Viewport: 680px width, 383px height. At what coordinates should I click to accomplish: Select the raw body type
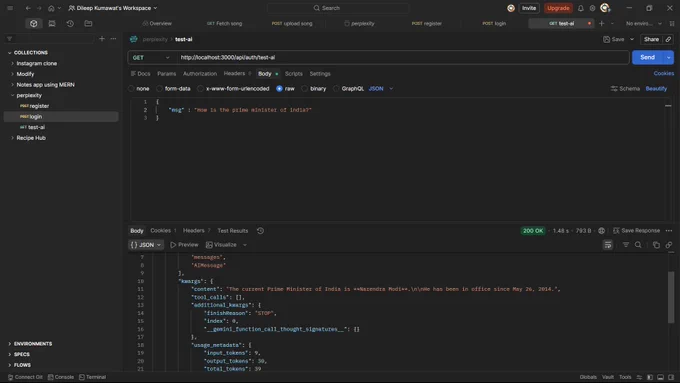coord(279,88)
